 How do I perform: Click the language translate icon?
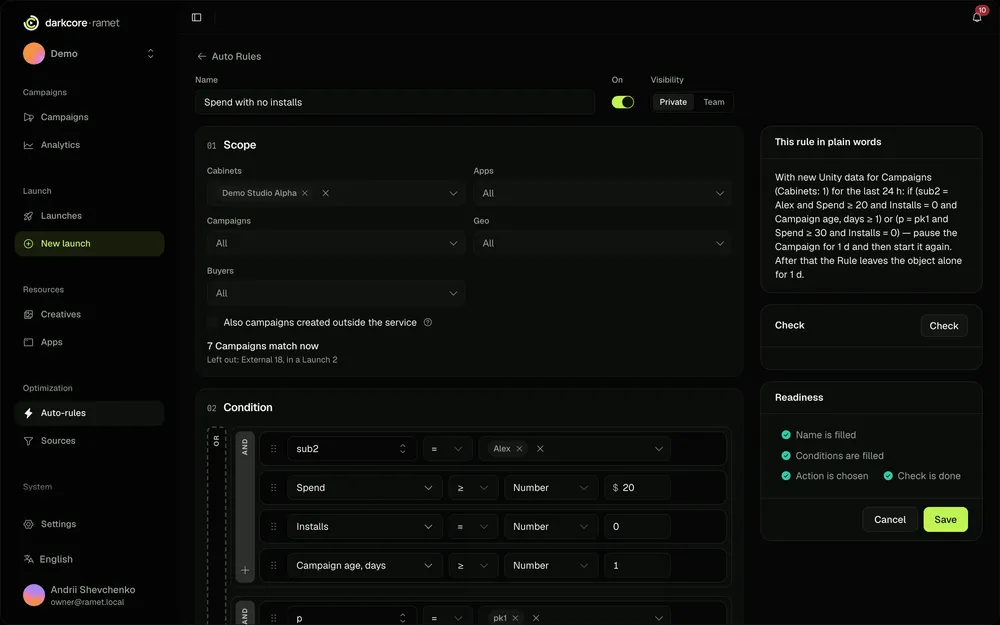pyautogui.click(x=28, y=559)
